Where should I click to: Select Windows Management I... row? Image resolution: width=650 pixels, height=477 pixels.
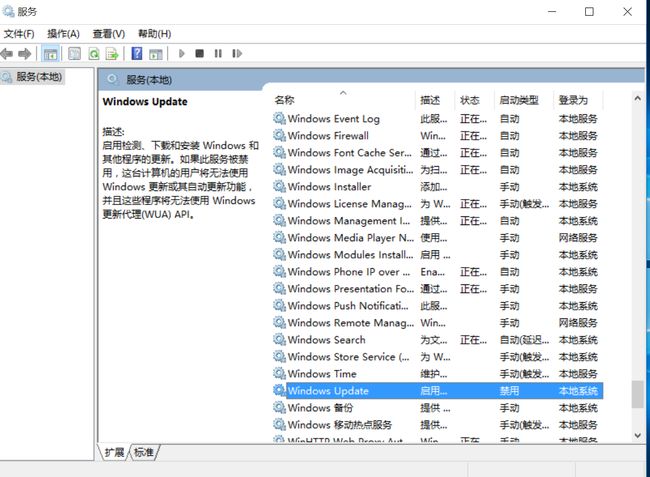pos(438,220)
